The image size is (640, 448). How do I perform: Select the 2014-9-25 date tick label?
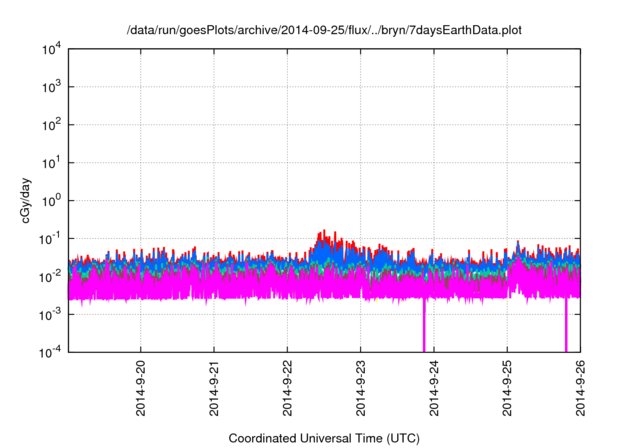point(507,388)
